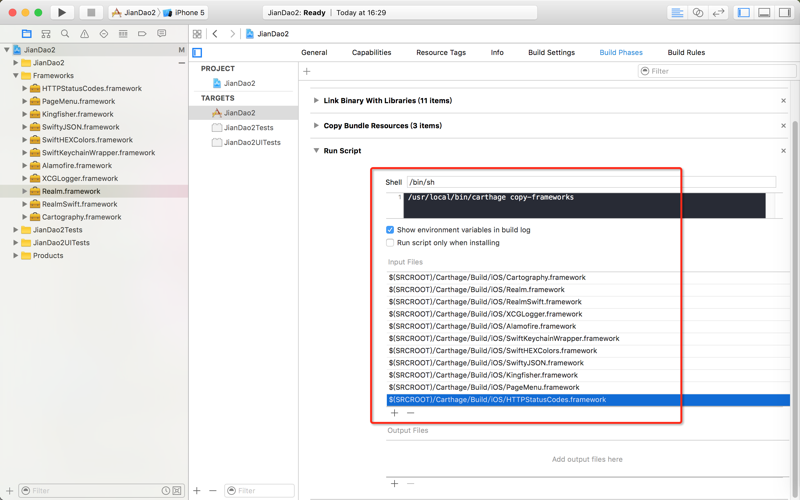Switch to the Assistant editor
The image size is (800, 500).
tap(697, 13)
